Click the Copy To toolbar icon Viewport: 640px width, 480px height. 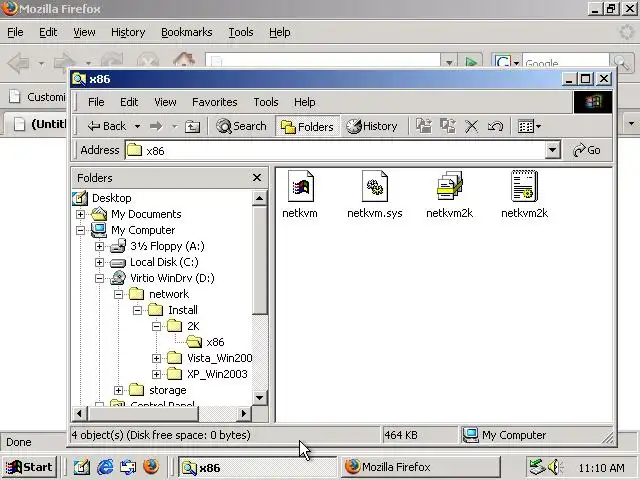pos(448,126)
